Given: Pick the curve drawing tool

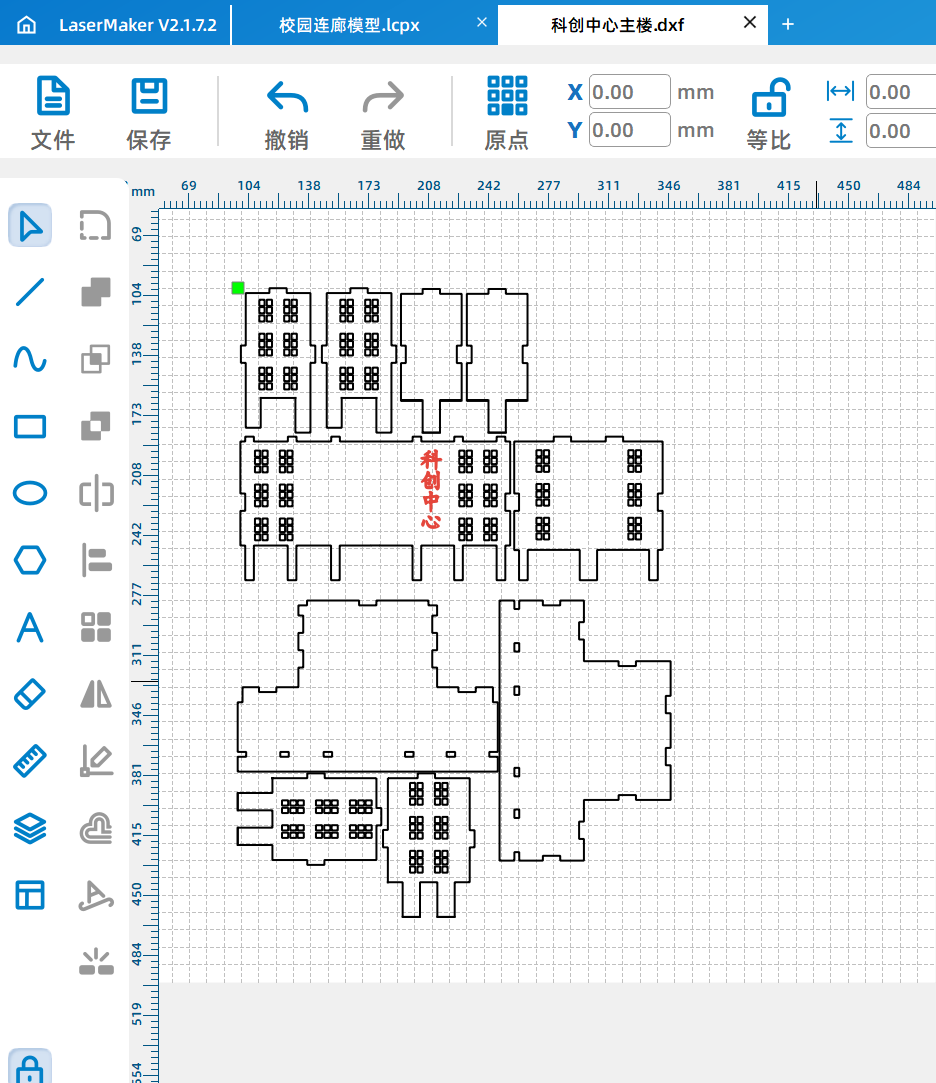Looking at the screenshot, I should (30, 359).
